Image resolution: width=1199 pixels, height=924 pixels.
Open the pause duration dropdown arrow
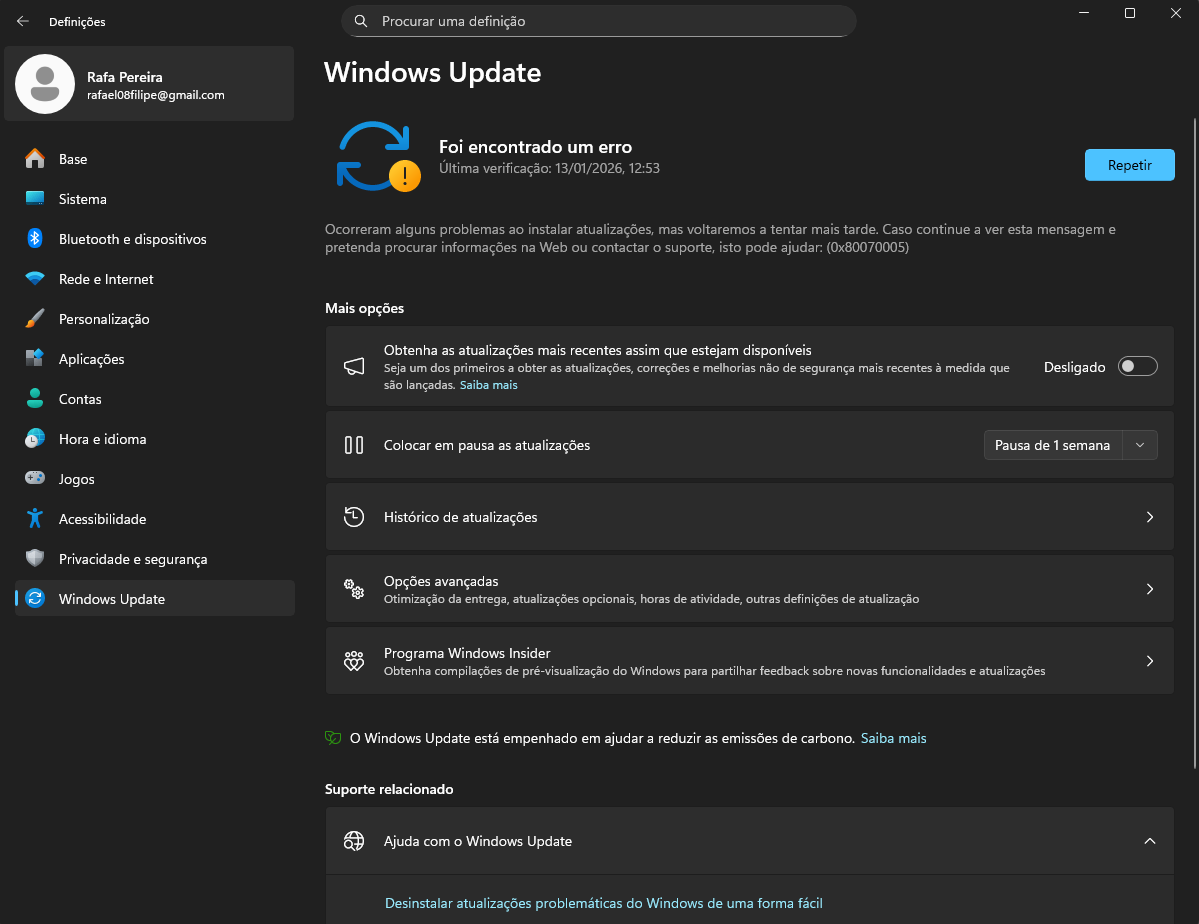[1140, 445]
